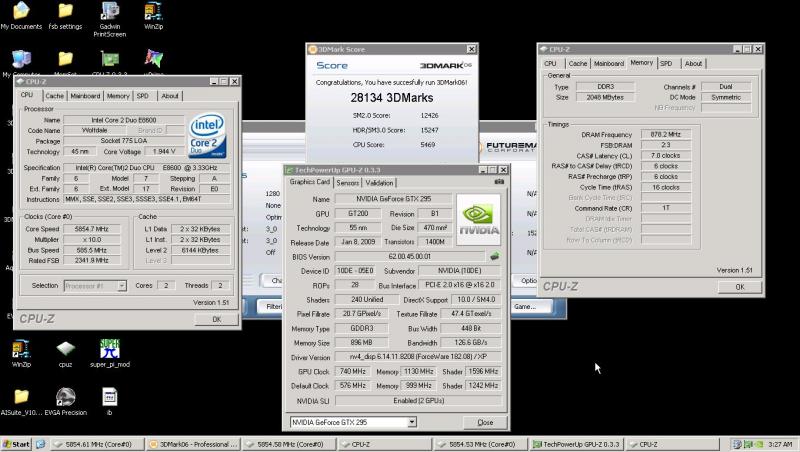Switch to Cache tab in left CPU-Z
Screen dimensions: 800x452
click(54, 96)
